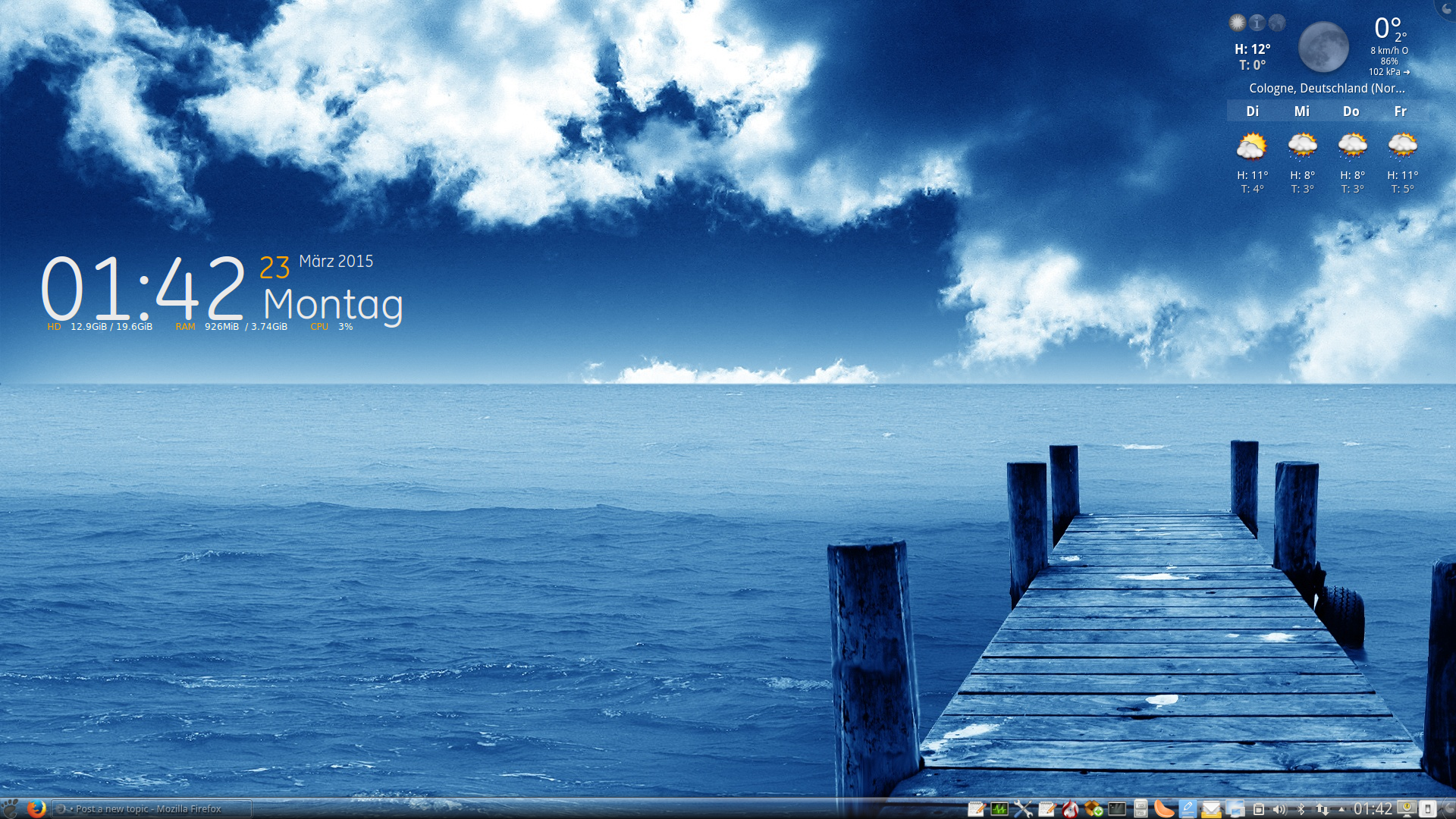Screen dimensions: 1456x819
Task: Open the GNOME foot application menu
Action: [10, 808]
